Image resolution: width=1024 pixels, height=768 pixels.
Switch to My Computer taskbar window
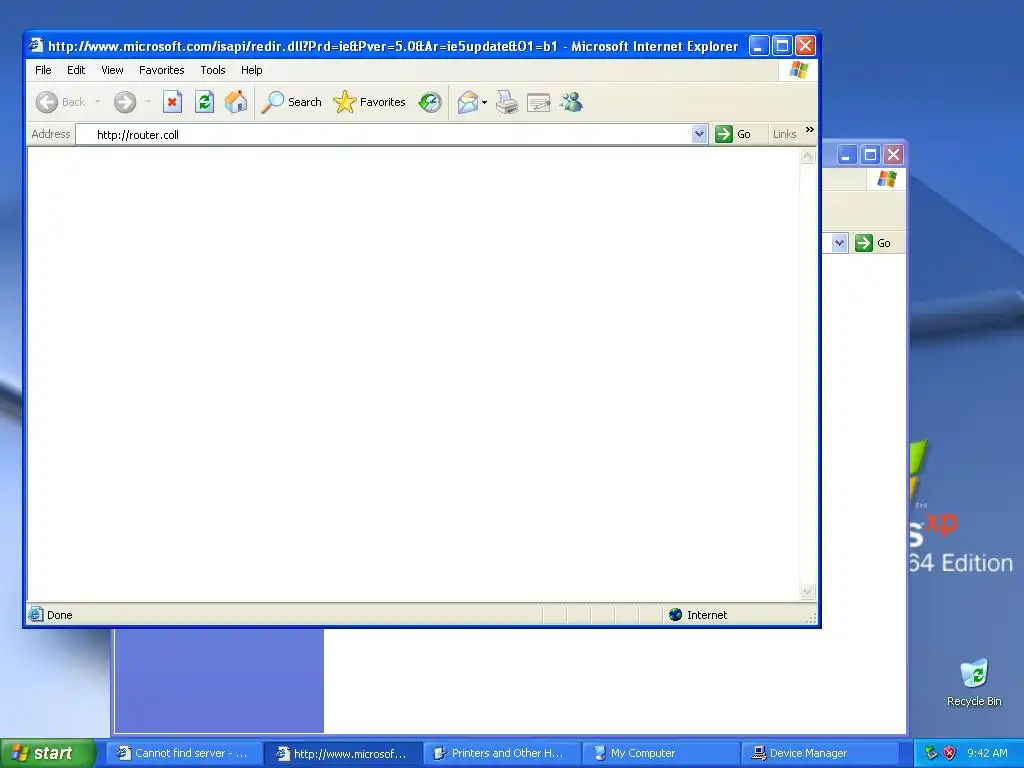pos(660,753)
